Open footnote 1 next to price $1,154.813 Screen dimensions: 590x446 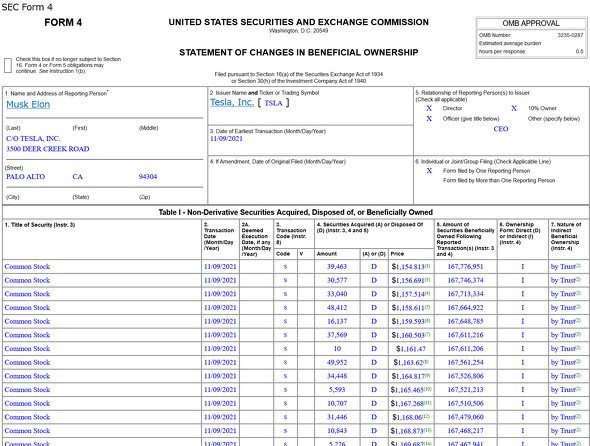427,266
